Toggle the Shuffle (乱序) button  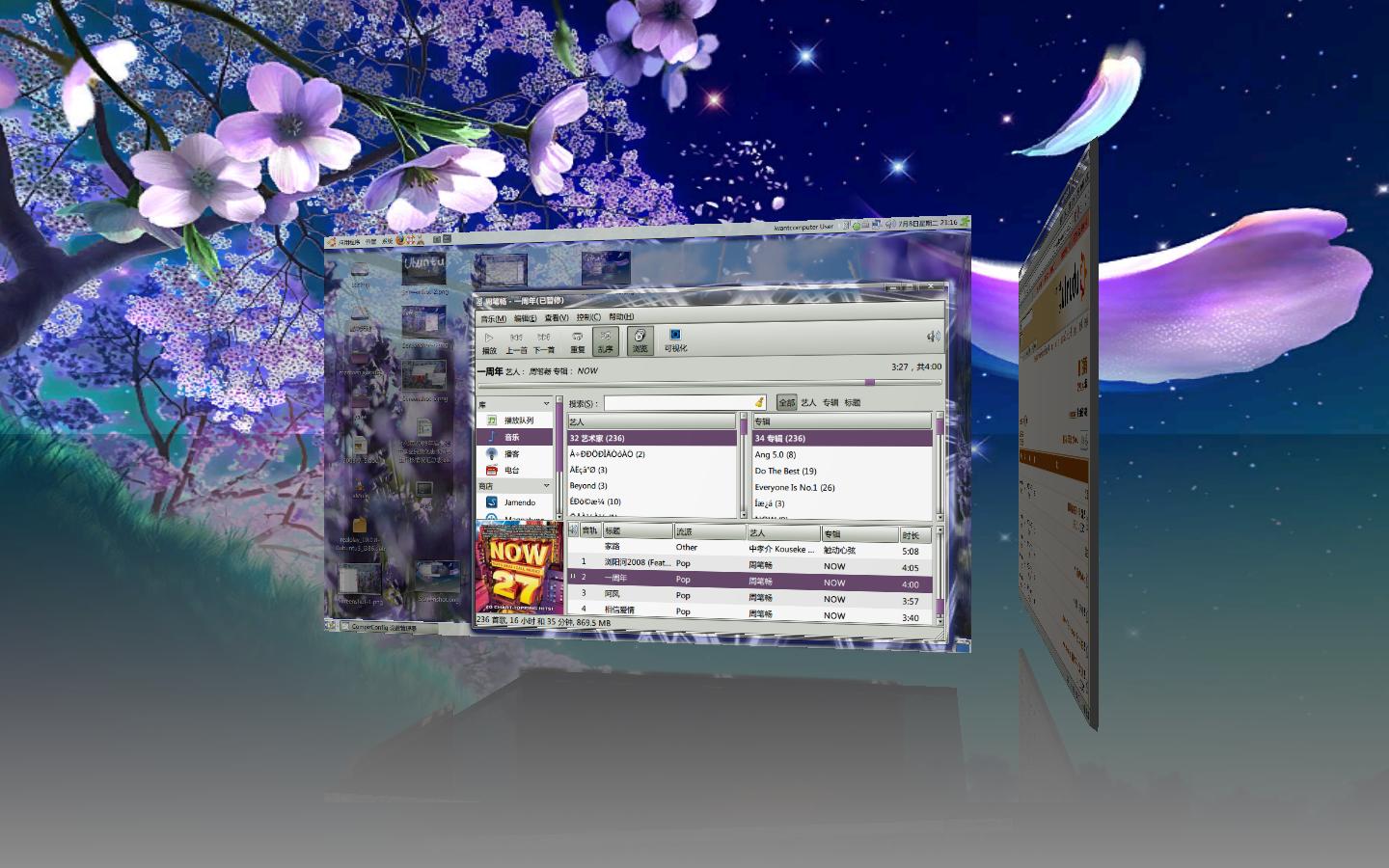(x=605, y=341)
